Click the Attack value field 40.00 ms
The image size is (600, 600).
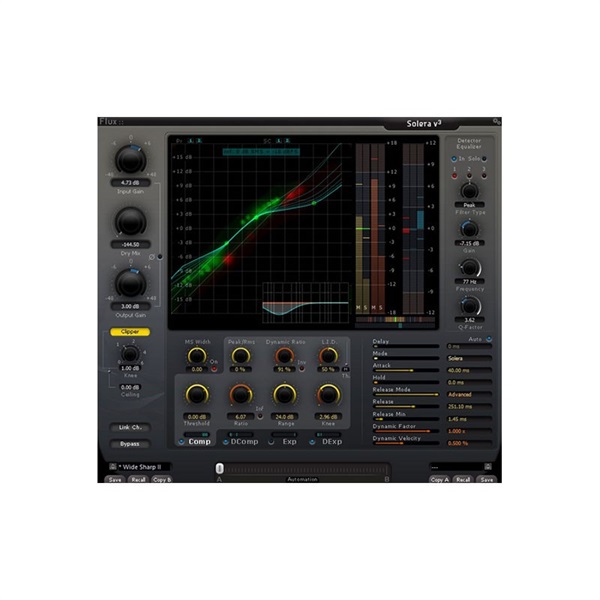pos(469,370)
